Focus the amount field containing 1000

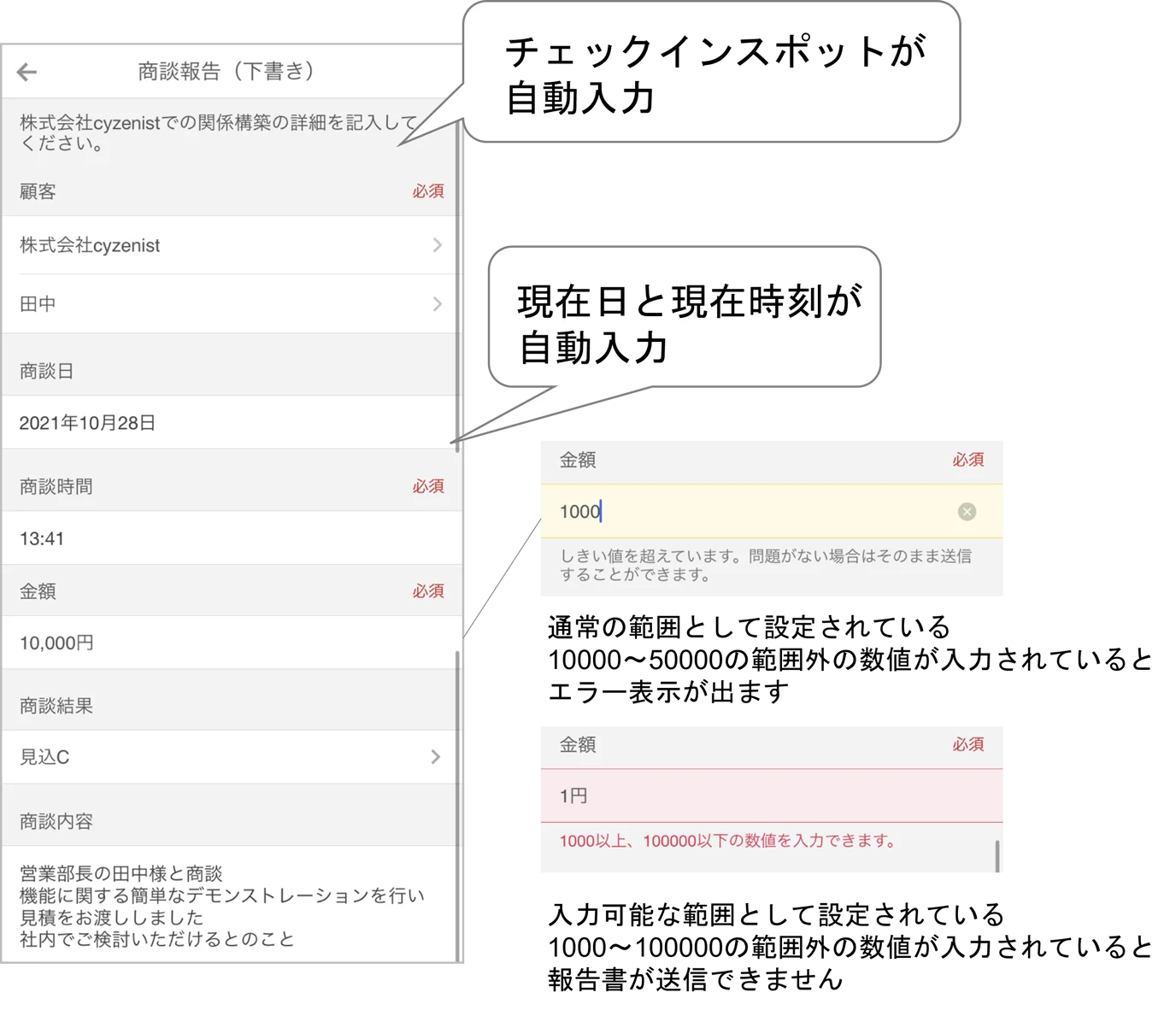click(x=771, y=511)
